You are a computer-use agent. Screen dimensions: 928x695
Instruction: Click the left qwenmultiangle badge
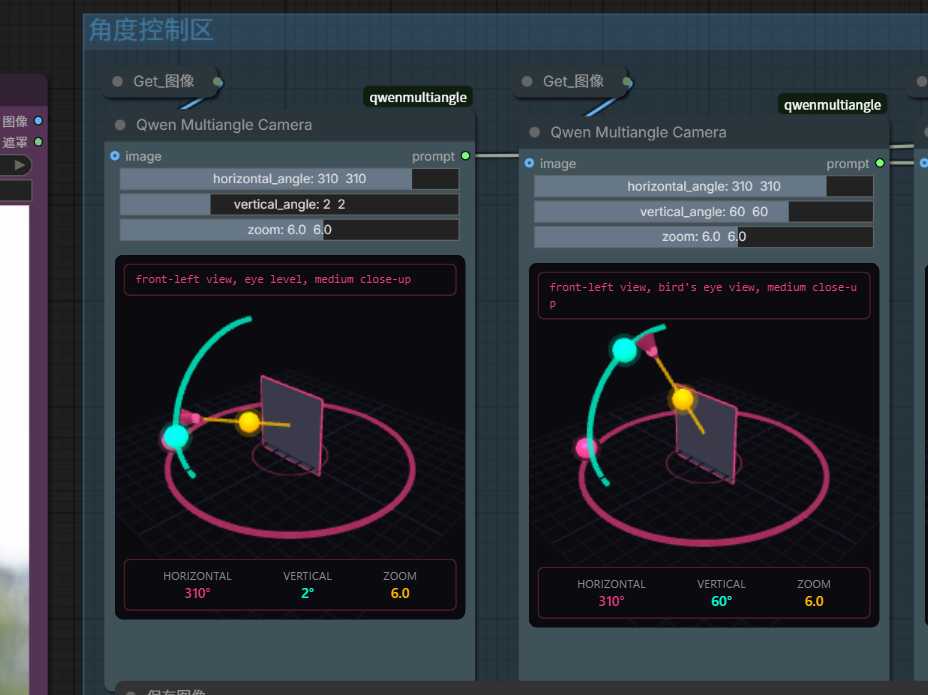418,97
